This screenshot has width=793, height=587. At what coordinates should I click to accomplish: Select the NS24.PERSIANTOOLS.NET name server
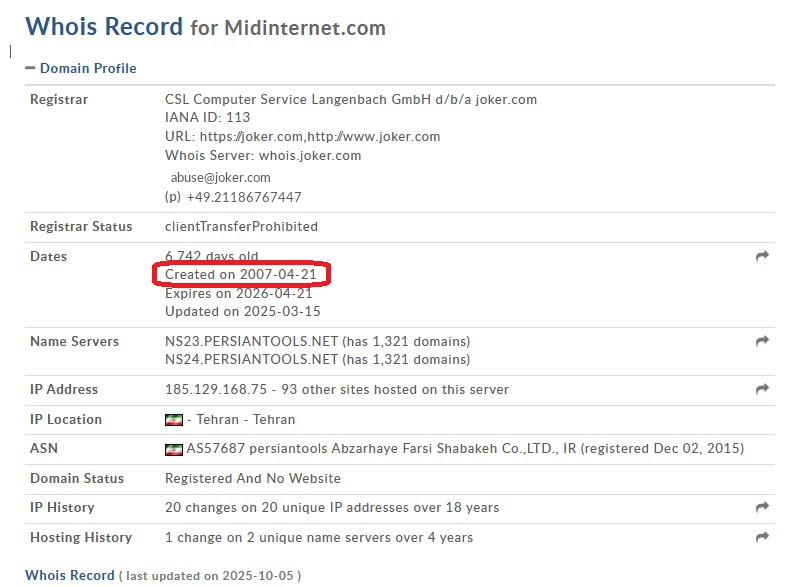click(x=251, y=359)
